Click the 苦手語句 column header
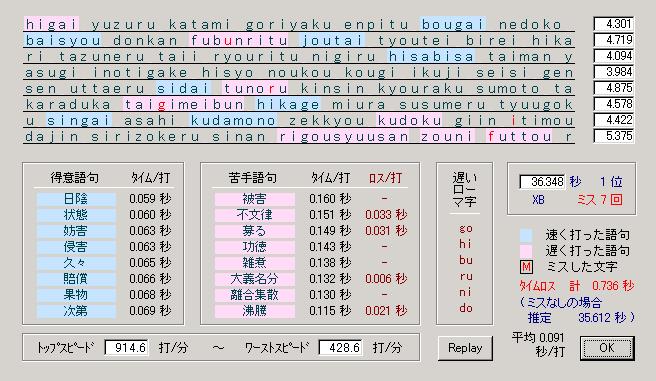656x381 pixels. [253, 178]
